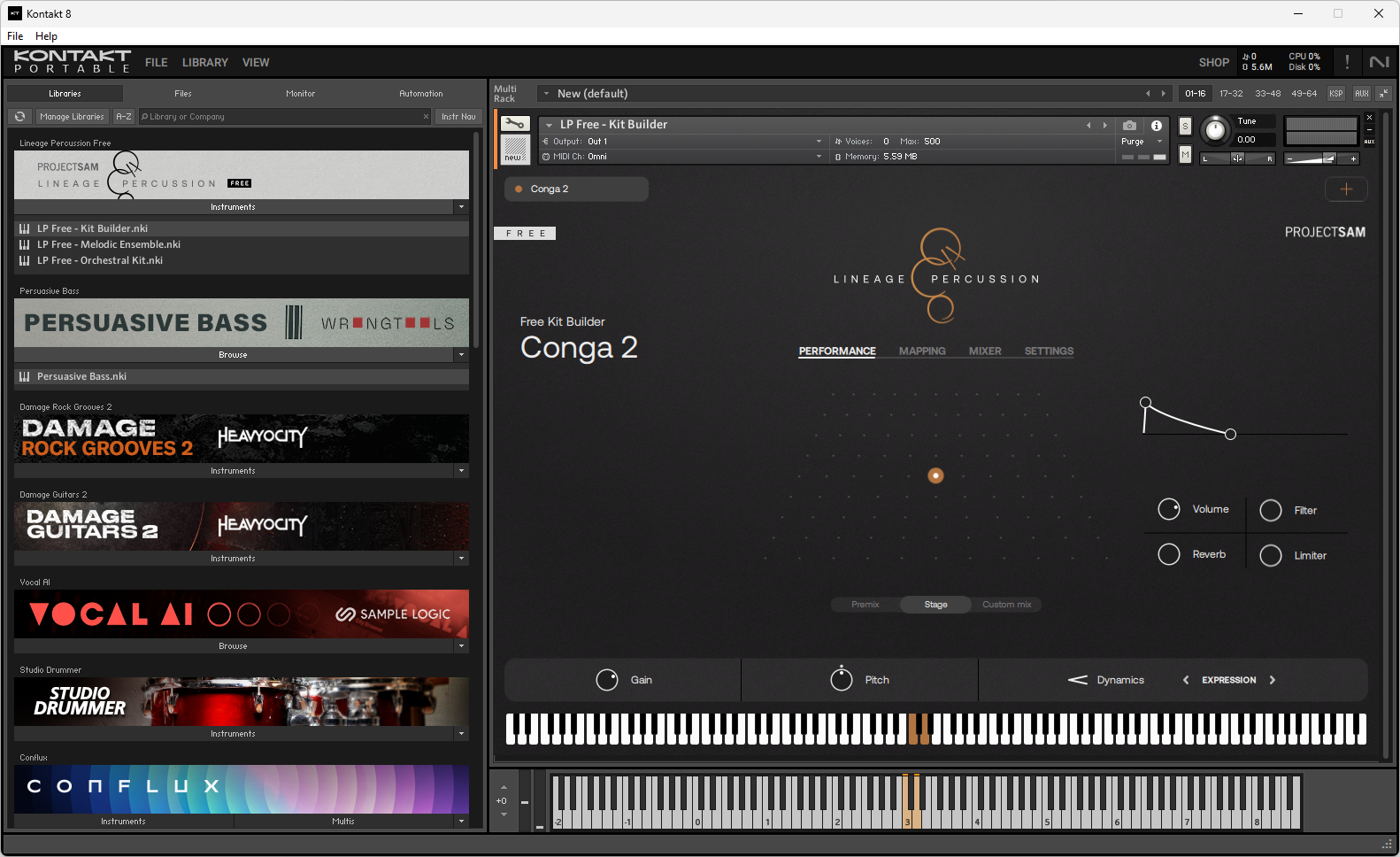Click the Filter knob
The height and width of the screenshot is (857, 1400).
1271,510
